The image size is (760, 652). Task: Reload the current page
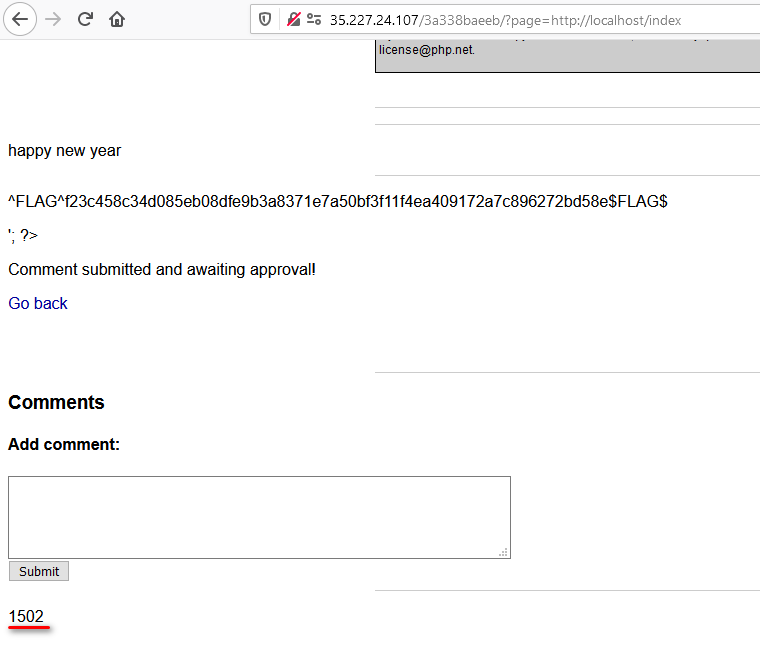86,19
